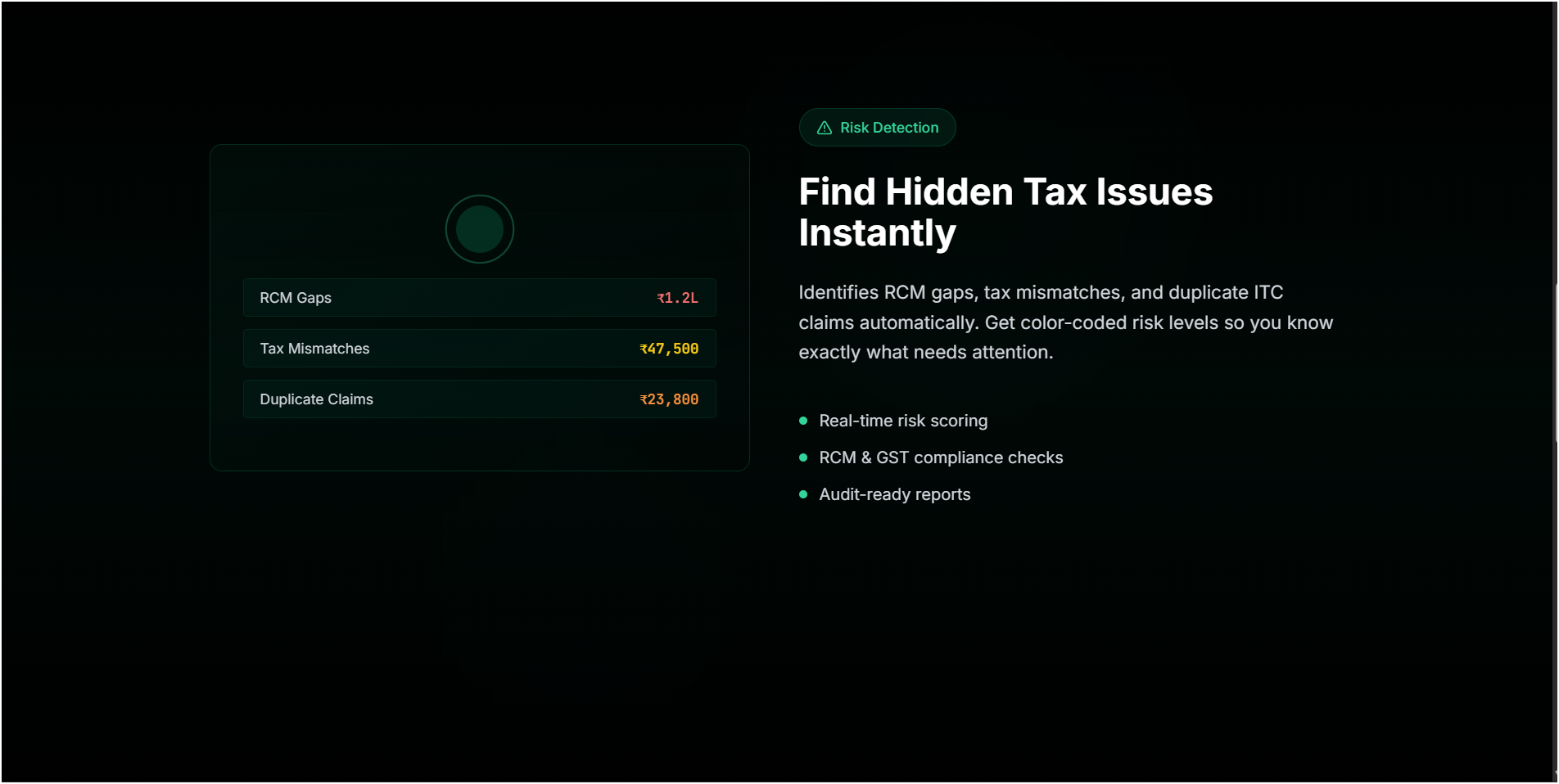Select the circular status indicator above the metrics

click(479, 229)
